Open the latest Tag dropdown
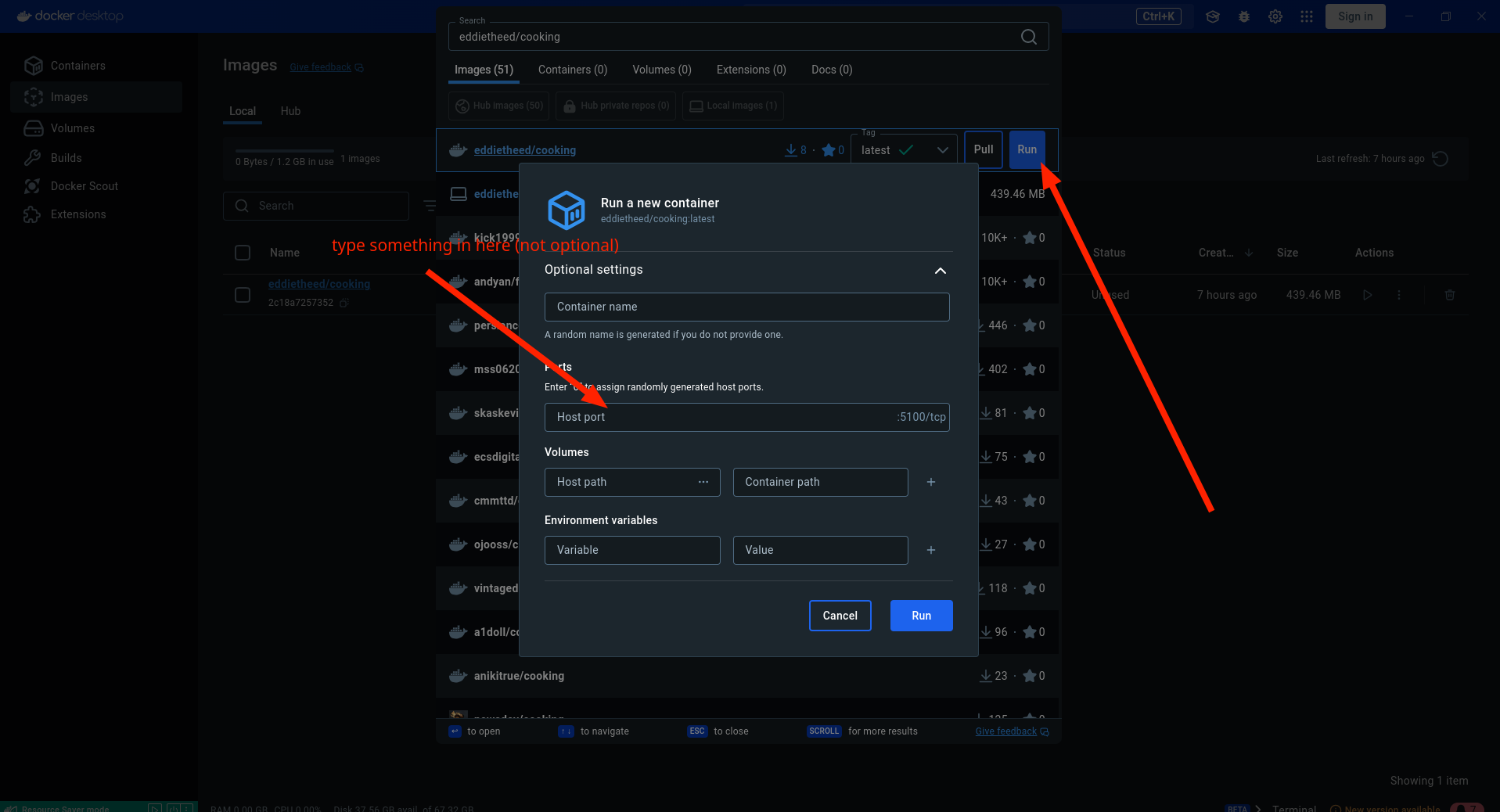Image resolution: width=1500 pixels, height=812 pixels. pyautogui.click(x=904, y=149)
